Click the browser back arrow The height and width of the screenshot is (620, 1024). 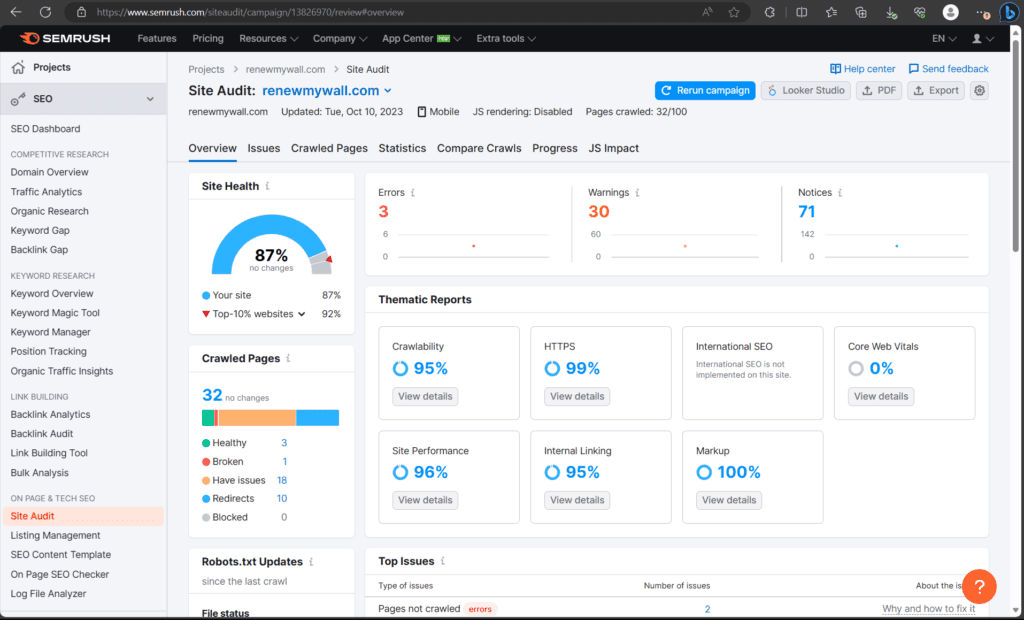[16, 12]
